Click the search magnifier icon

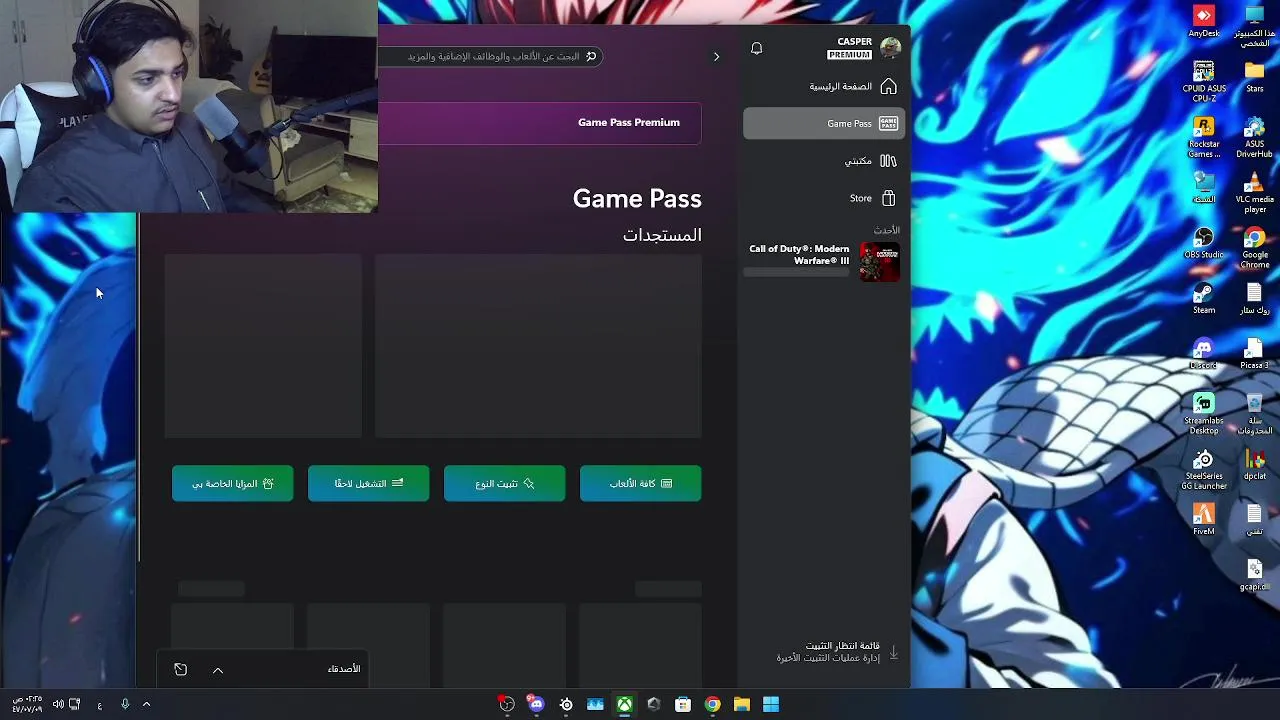(x=591, y=56)
